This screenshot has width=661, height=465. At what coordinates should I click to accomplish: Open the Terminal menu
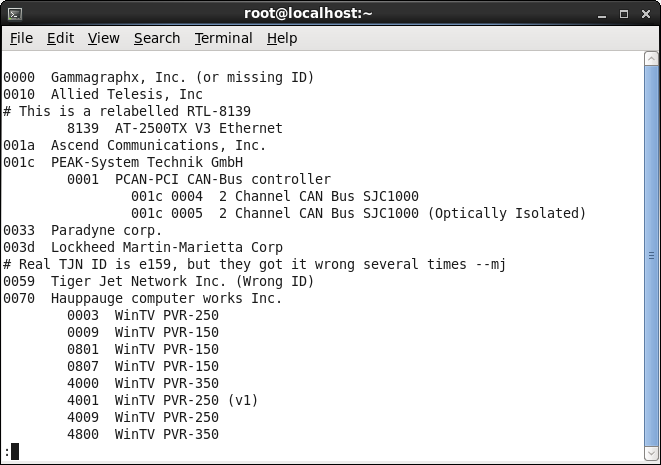[x=223, y=38]
